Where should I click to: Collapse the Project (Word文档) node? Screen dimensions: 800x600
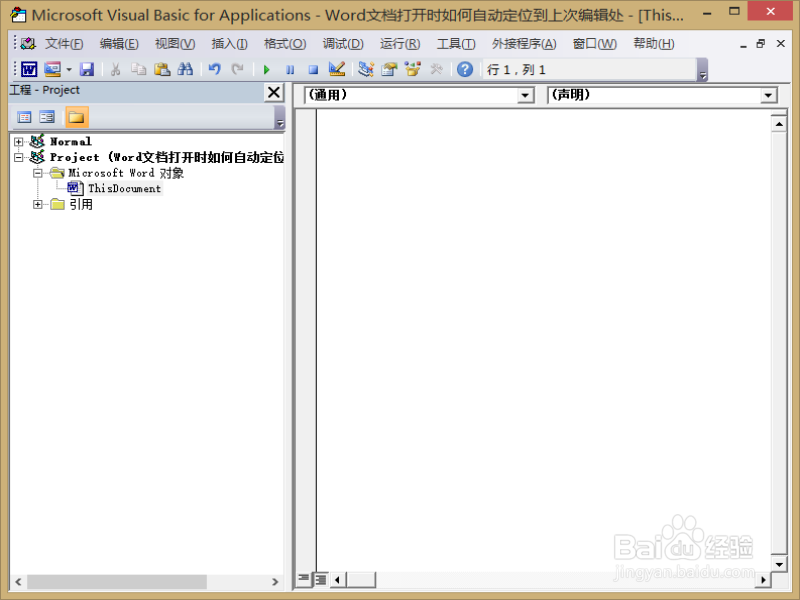pyautogui.click(x=18, y=157)
